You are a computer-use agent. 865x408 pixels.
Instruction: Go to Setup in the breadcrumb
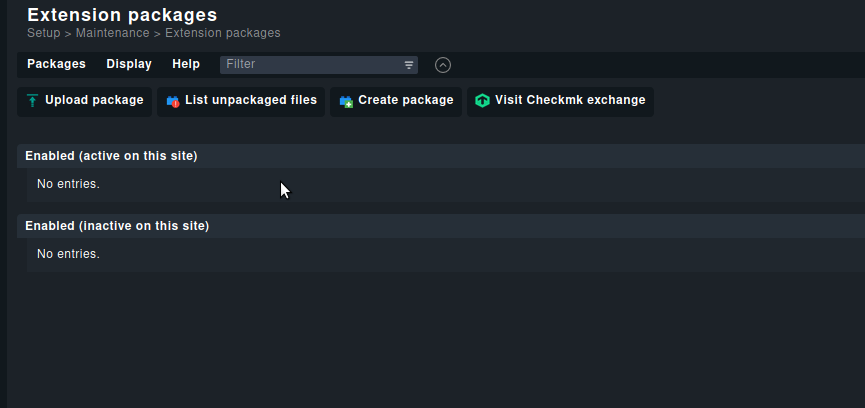tap(43, 33)
